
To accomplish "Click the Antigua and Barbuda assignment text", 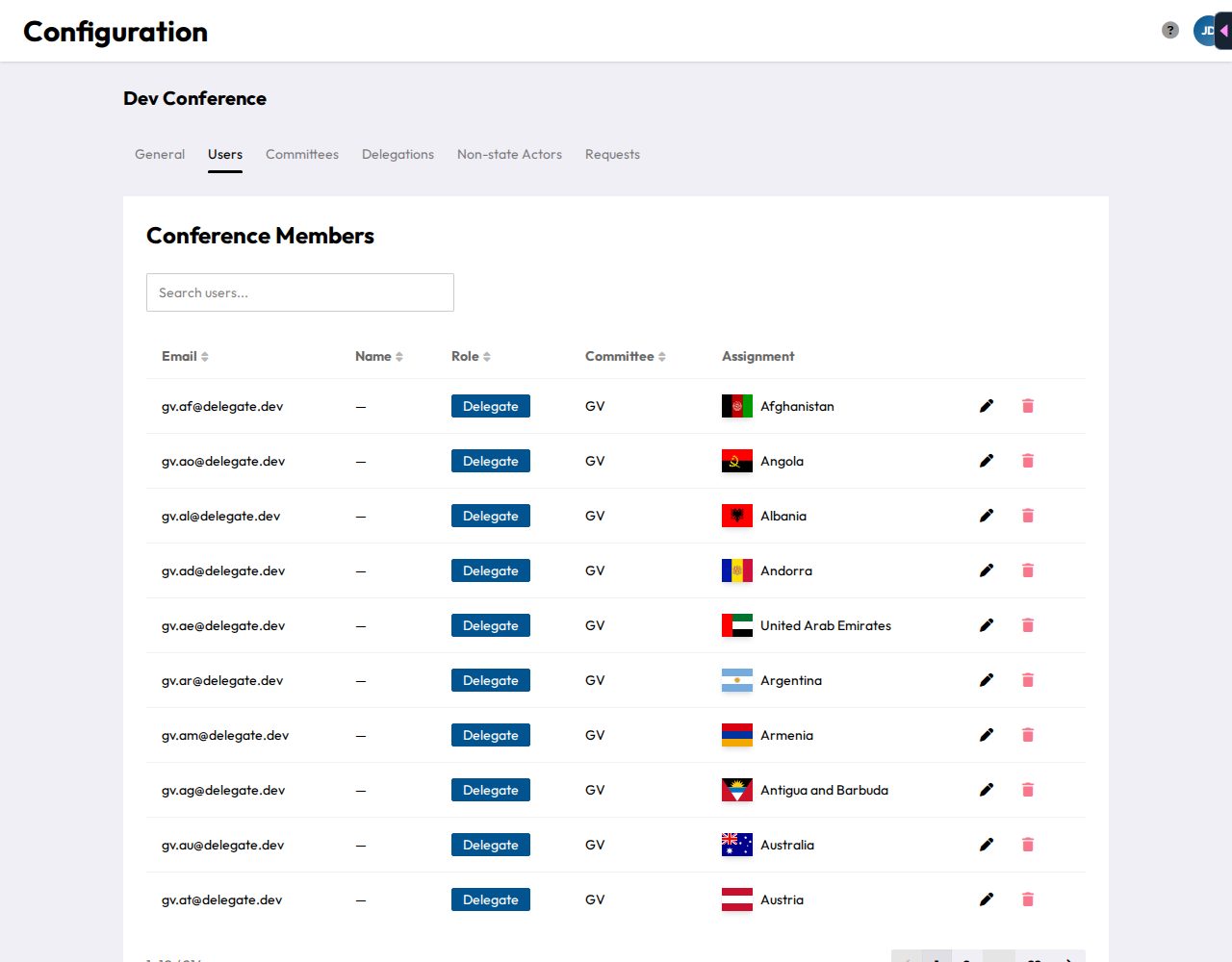I will pyautogui.click(x=824, y=790).
